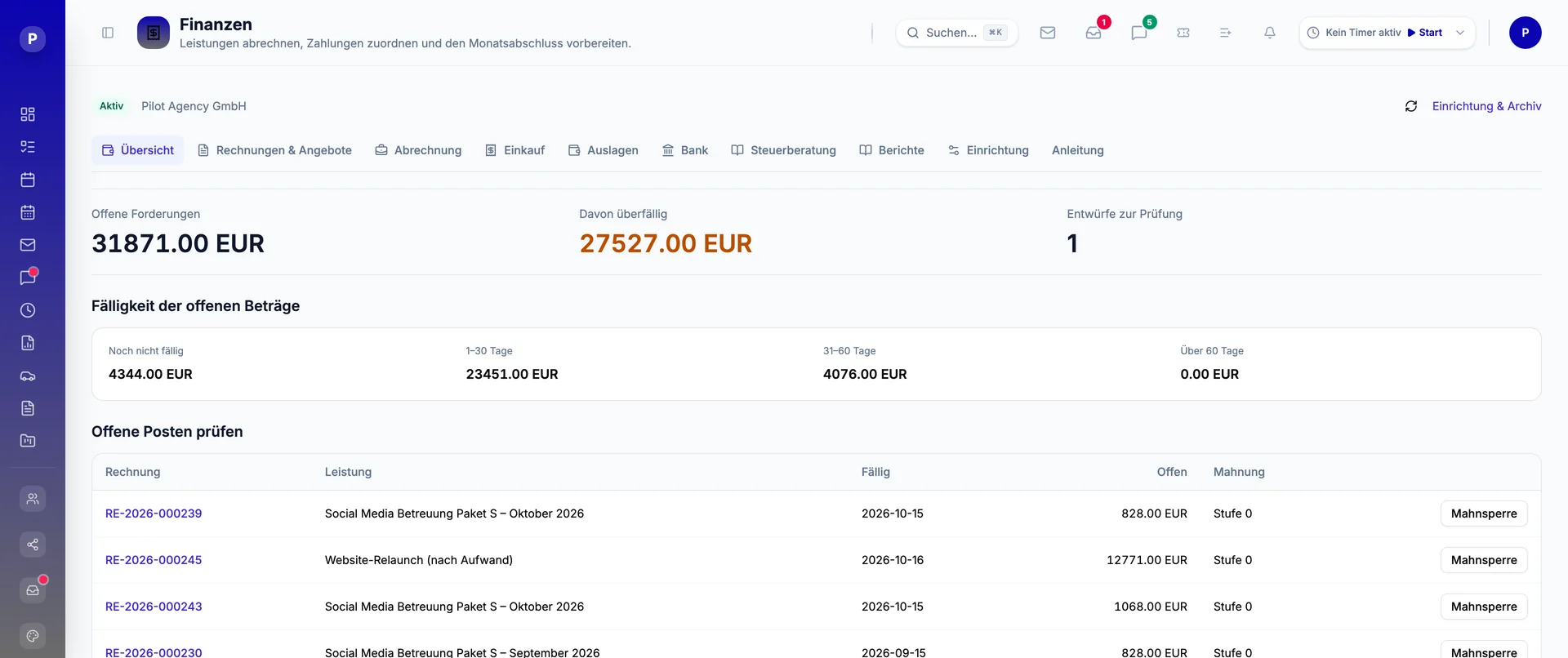
Task: Set Mahnsperre for RE-2026-000243
Action: pyautogui.click(x=1484, y=607)
